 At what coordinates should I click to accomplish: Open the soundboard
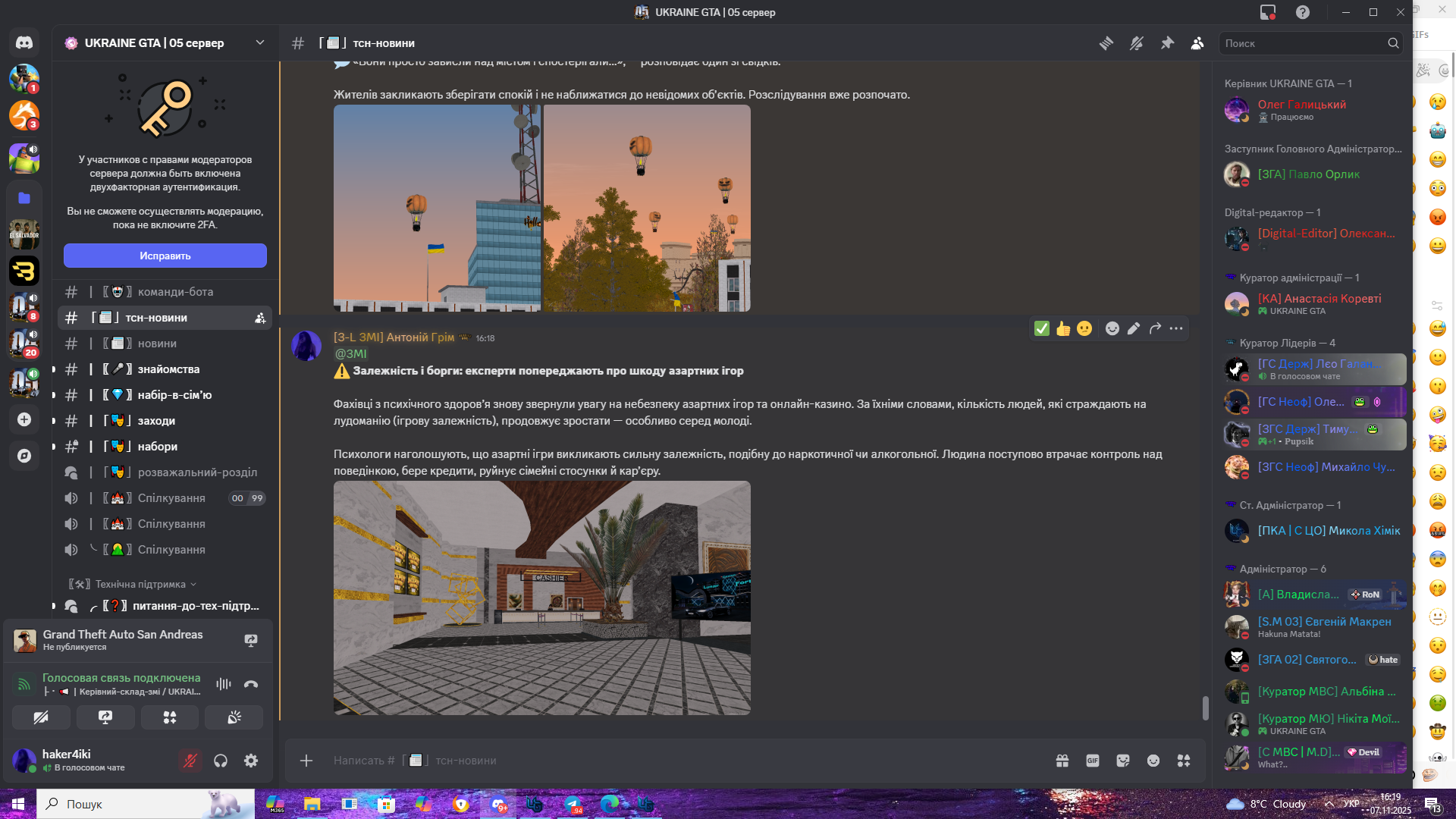pos(234,717)
